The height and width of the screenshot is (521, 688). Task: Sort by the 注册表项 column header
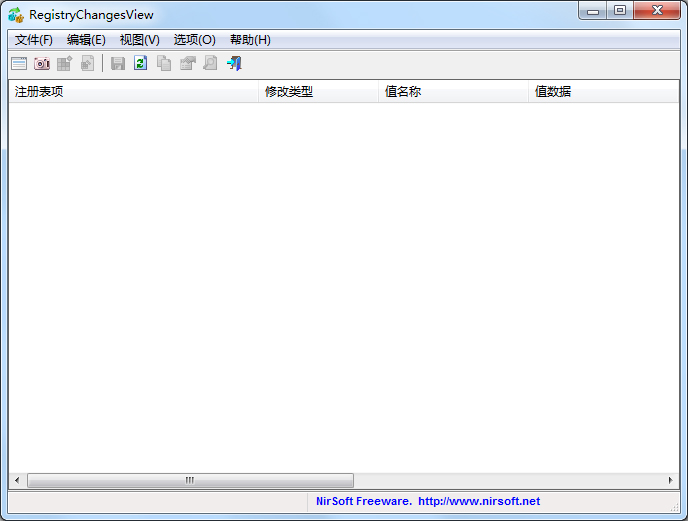(133, 91)
